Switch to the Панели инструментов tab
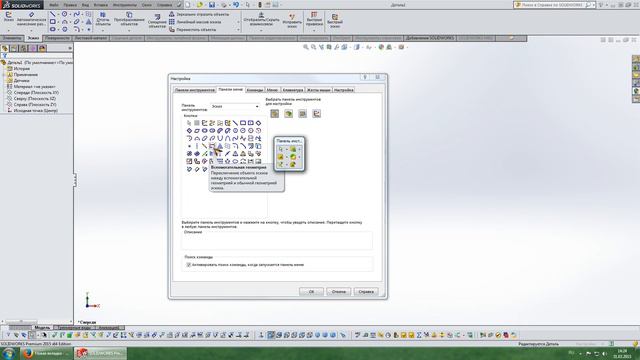 [195, 90]
